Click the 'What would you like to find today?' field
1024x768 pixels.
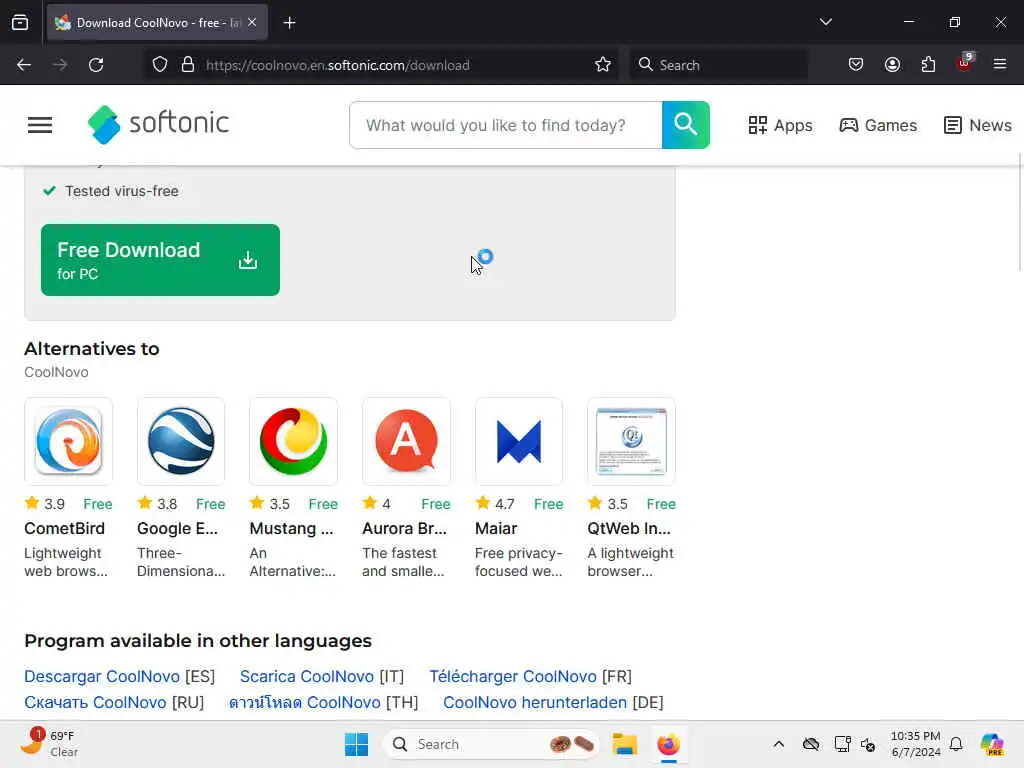(506, 125)
